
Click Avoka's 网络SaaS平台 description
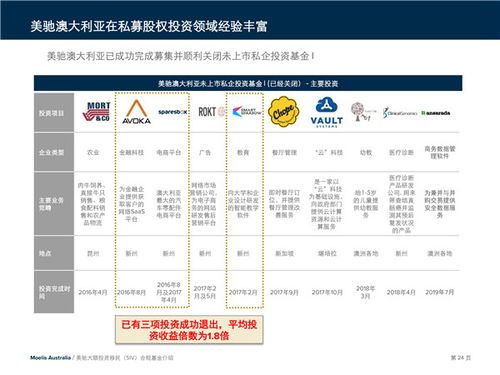(x=132, y=204)
